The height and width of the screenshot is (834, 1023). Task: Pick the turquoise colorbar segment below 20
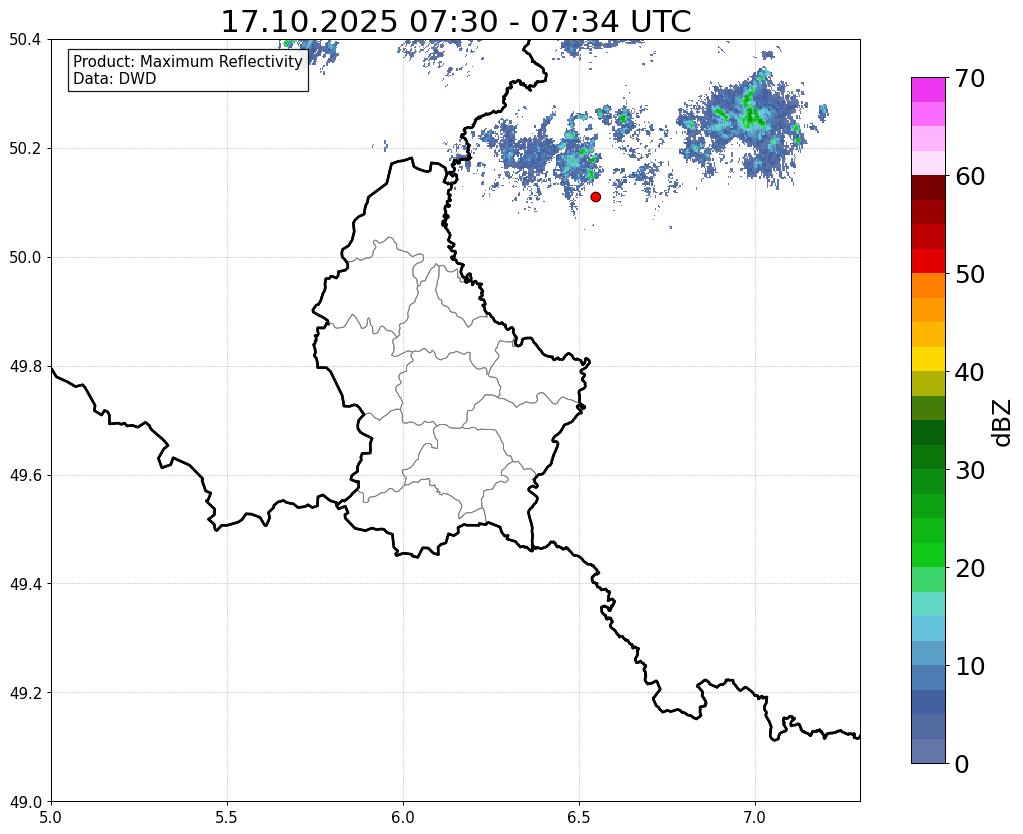928,604
